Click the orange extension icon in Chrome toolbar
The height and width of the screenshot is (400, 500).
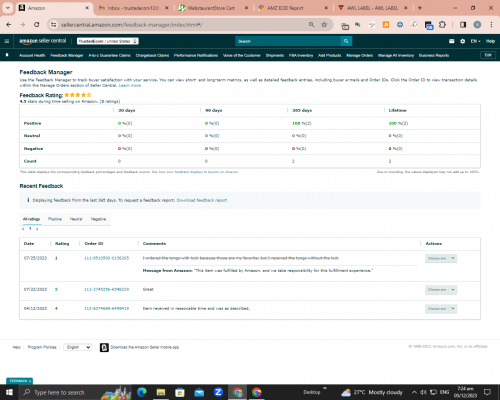tap(386, 25)
